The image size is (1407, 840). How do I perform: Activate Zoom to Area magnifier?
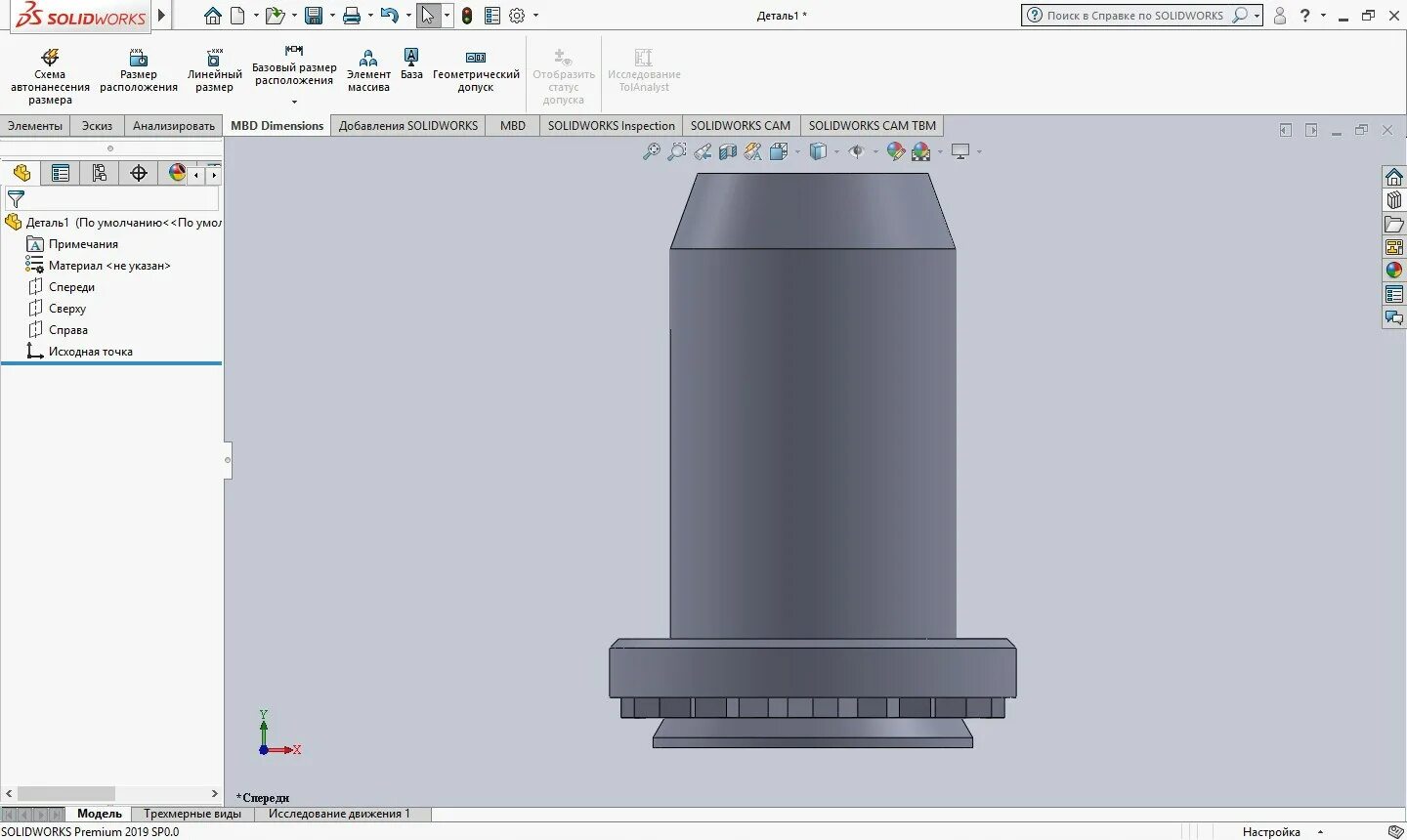(x=676, y=151)
